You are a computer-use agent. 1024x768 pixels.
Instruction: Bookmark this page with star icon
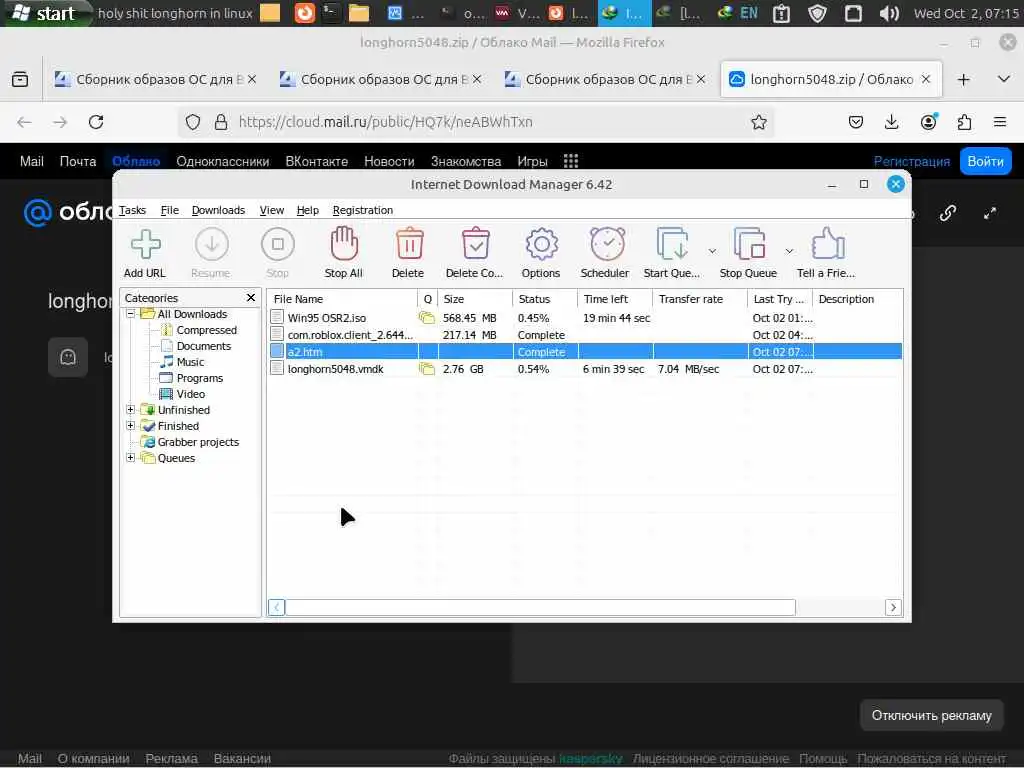758,122
